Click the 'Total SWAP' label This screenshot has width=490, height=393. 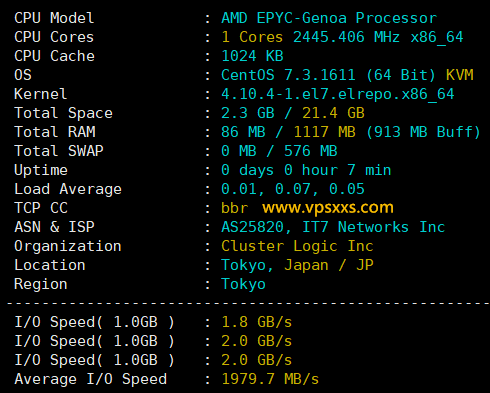coord(59,151)
